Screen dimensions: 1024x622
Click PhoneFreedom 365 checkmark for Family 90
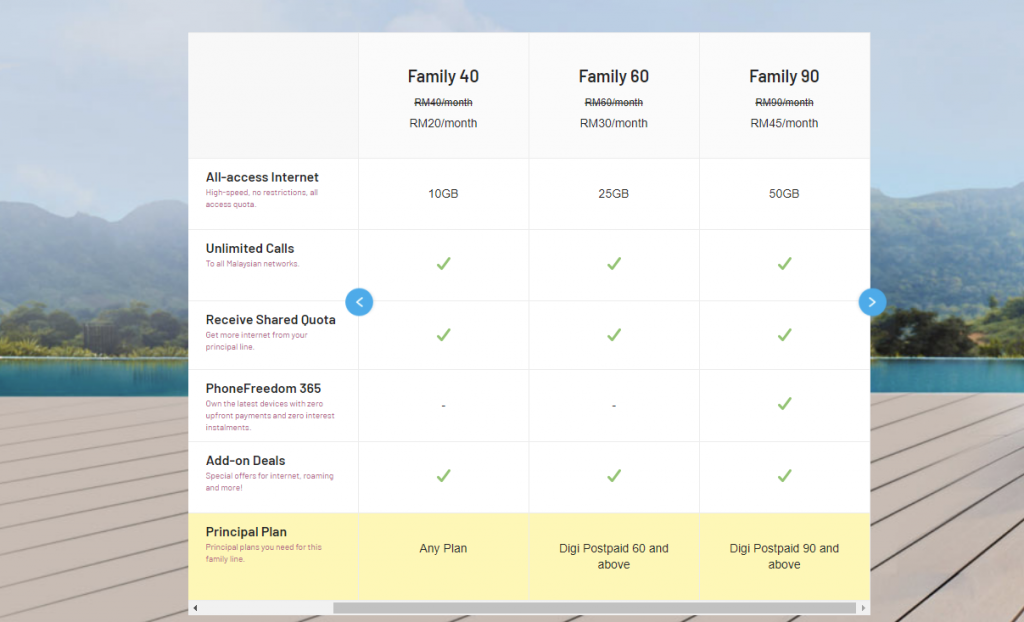tap(784, 404)
